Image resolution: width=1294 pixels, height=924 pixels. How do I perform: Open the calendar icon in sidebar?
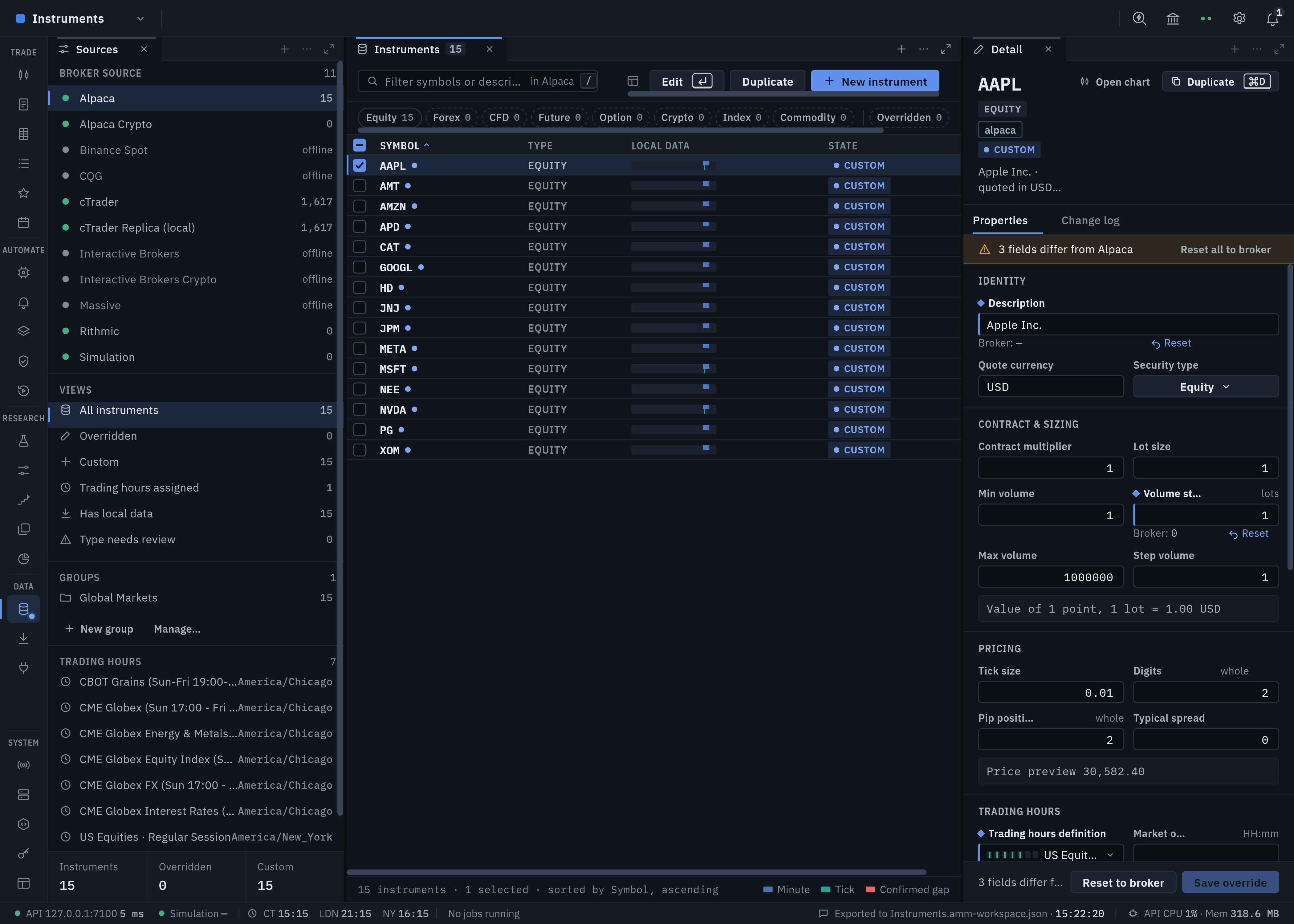[23, 222]
